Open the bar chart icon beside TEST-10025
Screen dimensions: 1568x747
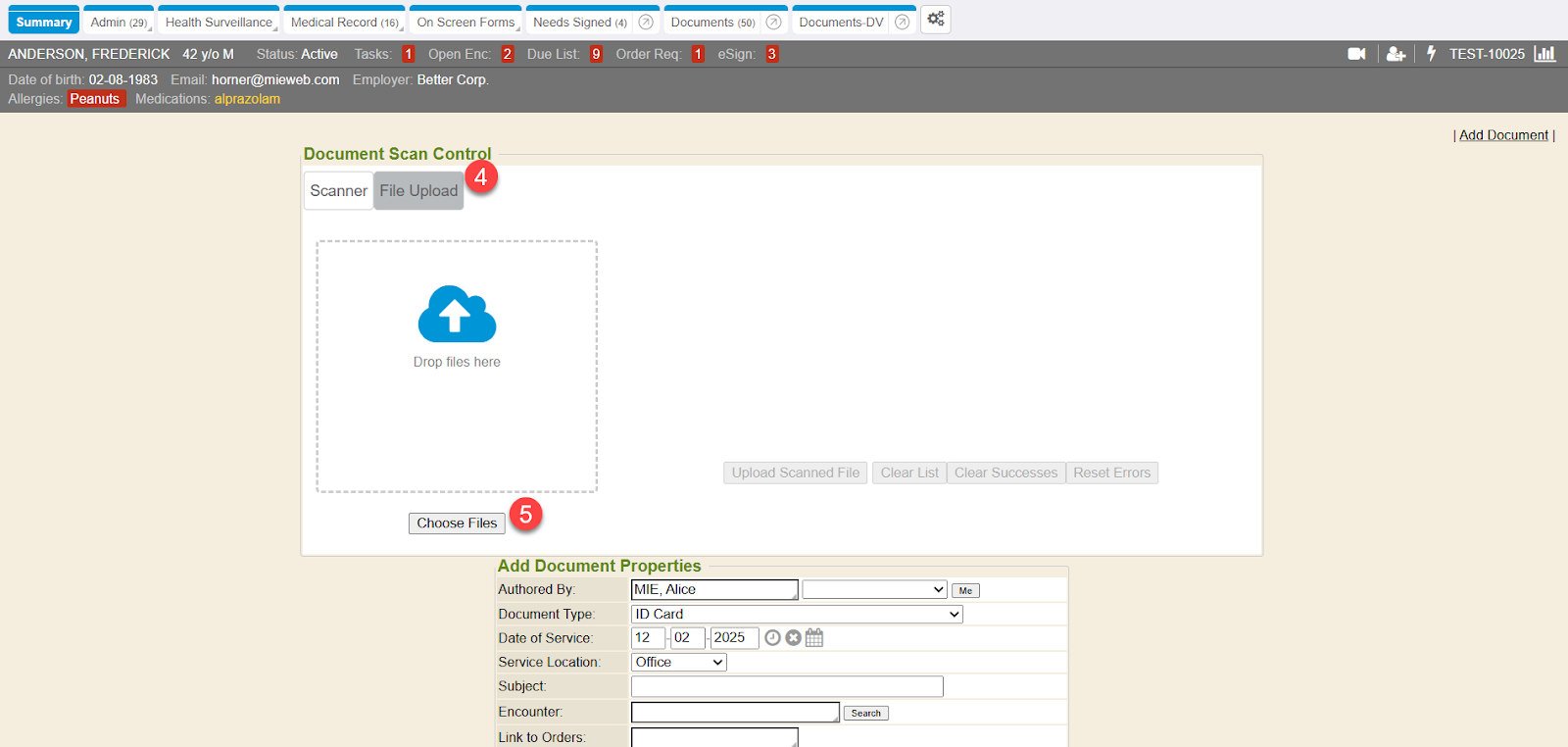point(1544,54)
